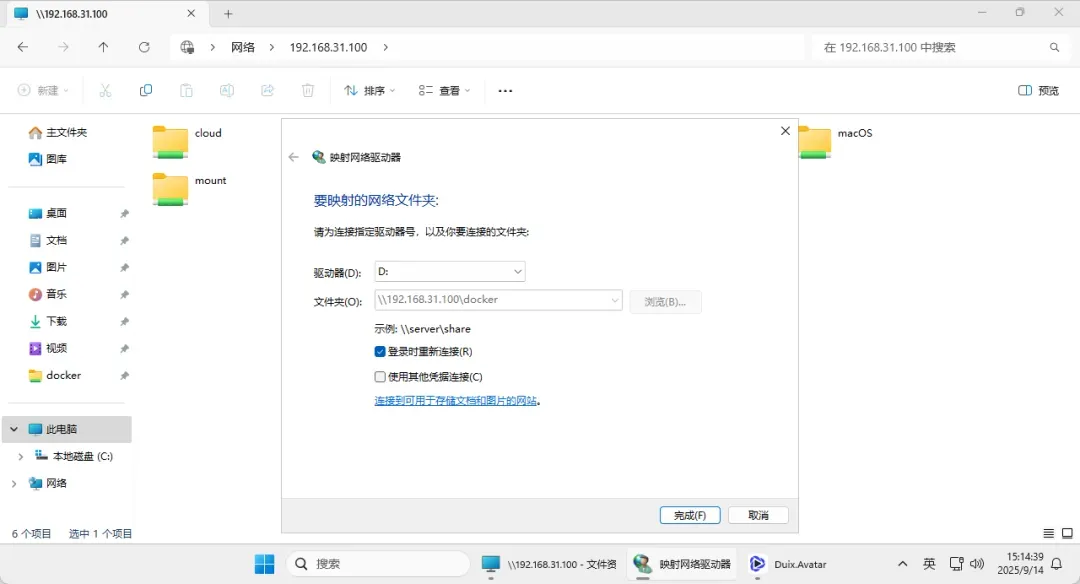The image size is (1080, 584).
Task: Click the 完成(F) finish button
Action: click(x=690, y=515)
